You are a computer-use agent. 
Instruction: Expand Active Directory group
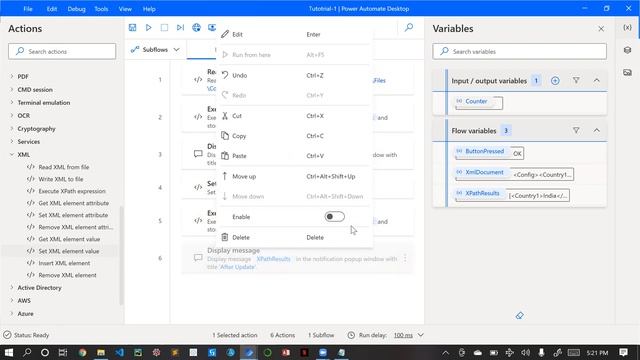pos(12,288)
